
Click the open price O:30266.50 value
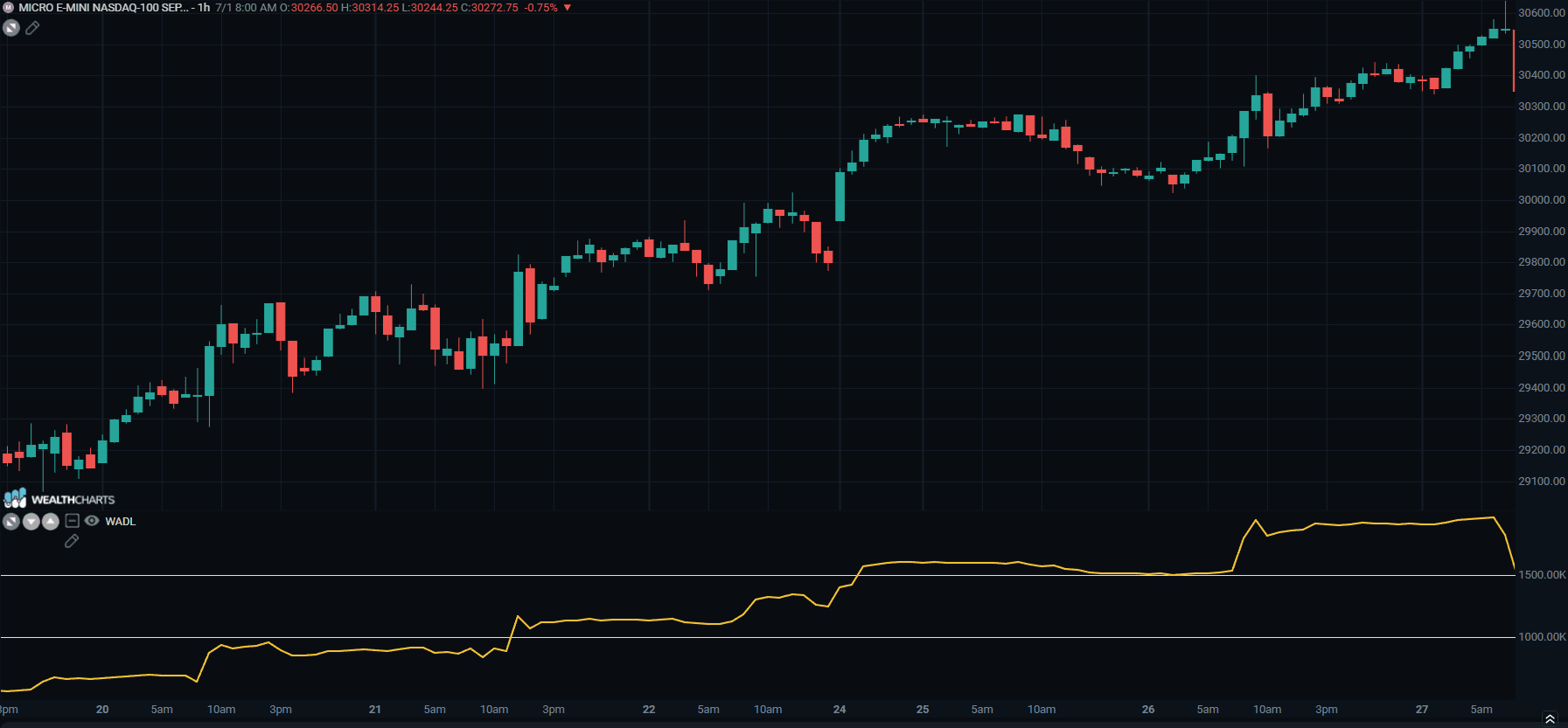point(309,7)
